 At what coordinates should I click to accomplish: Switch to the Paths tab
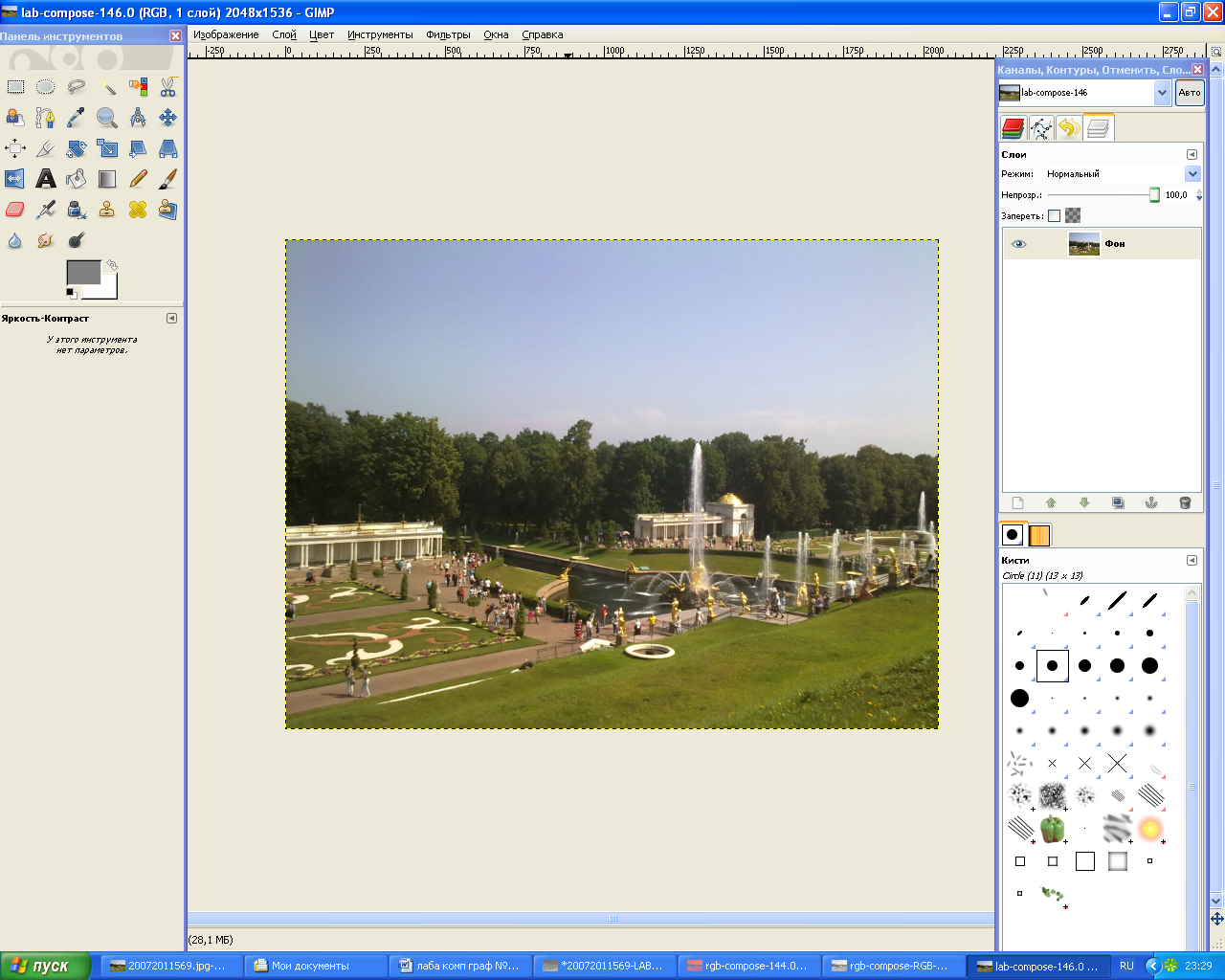click(x=1041, y=128)
